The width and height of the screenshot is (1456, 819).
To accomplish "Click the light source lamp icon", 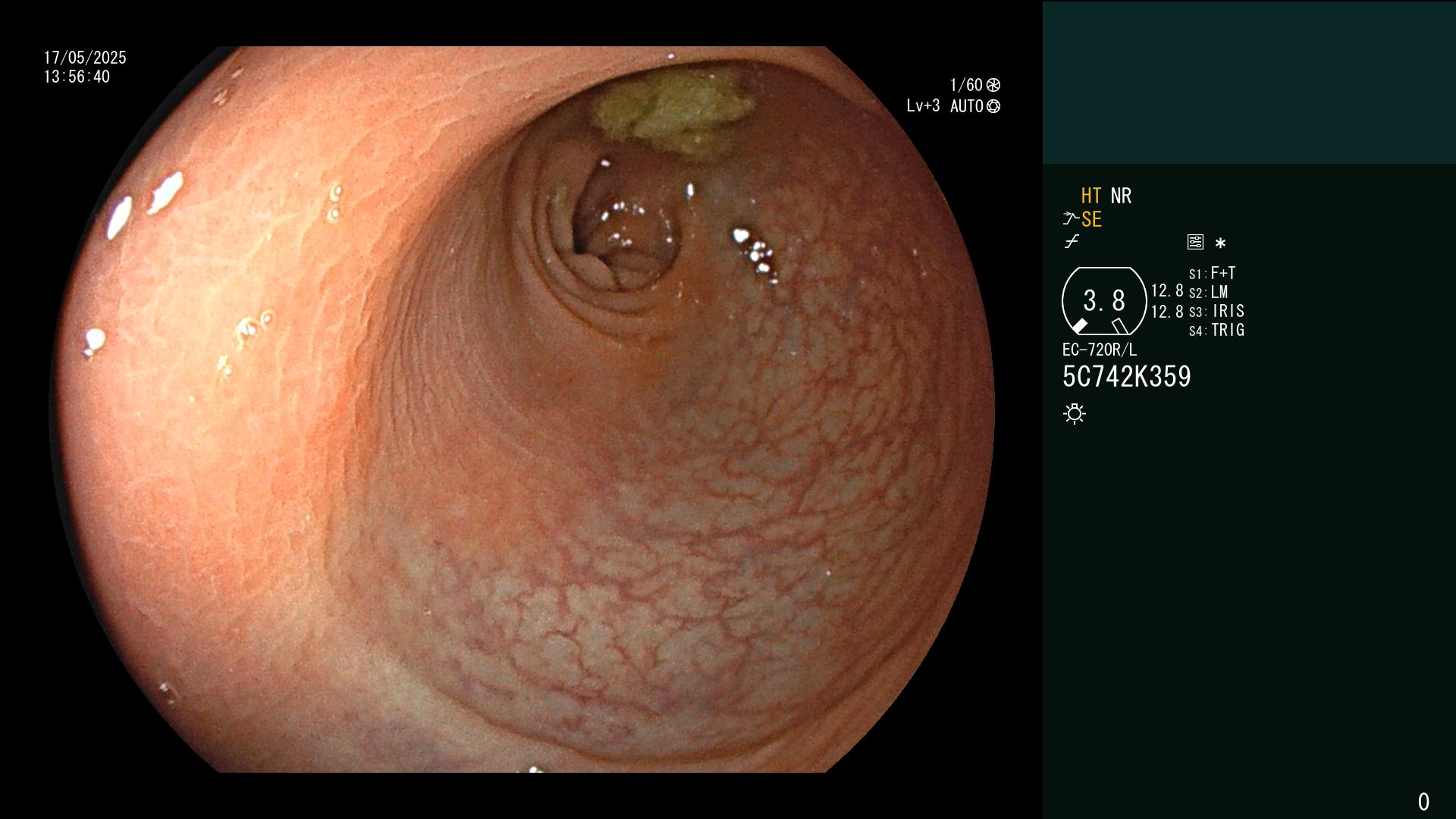I will 1075,413.
